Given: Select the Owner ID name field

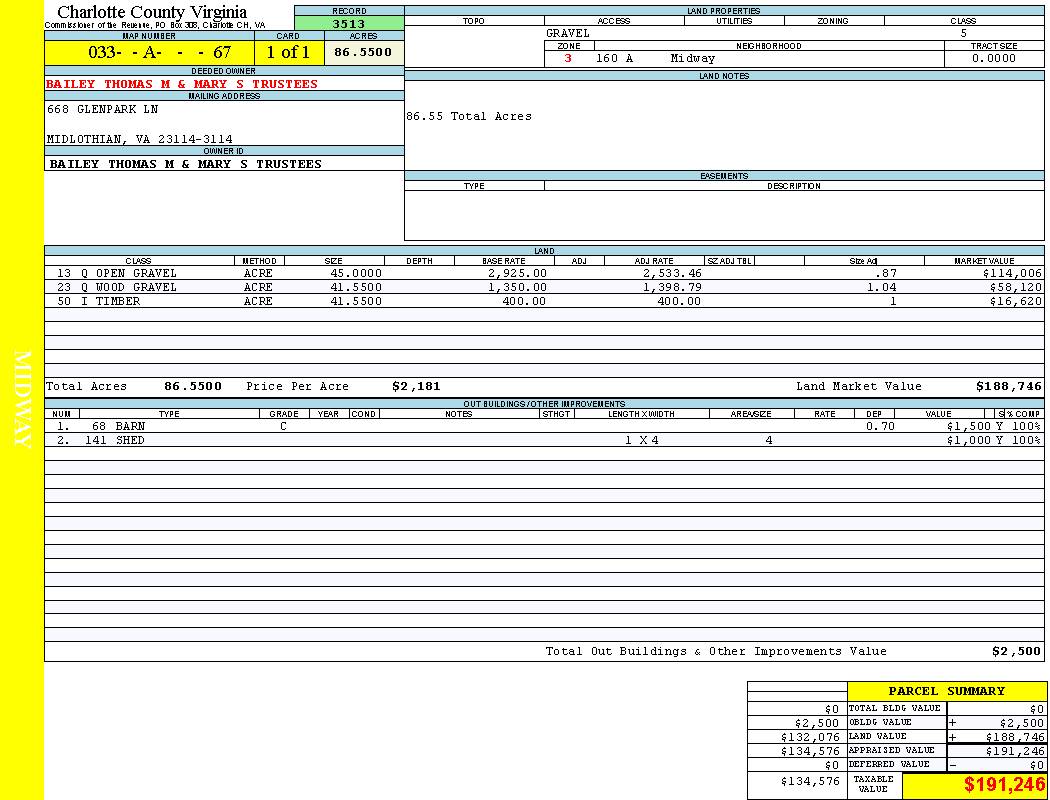Looking at the screenshot, I should [186, 163].
